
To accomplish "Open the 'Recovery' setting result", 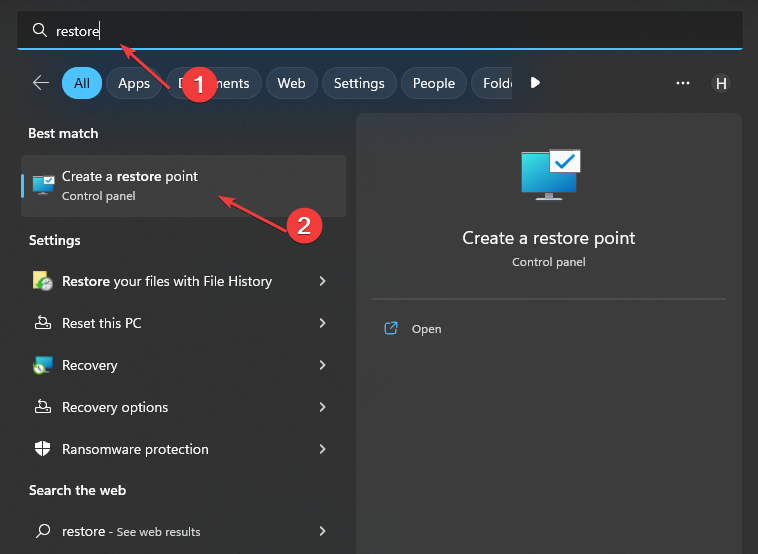I will (x=183, y=365).
